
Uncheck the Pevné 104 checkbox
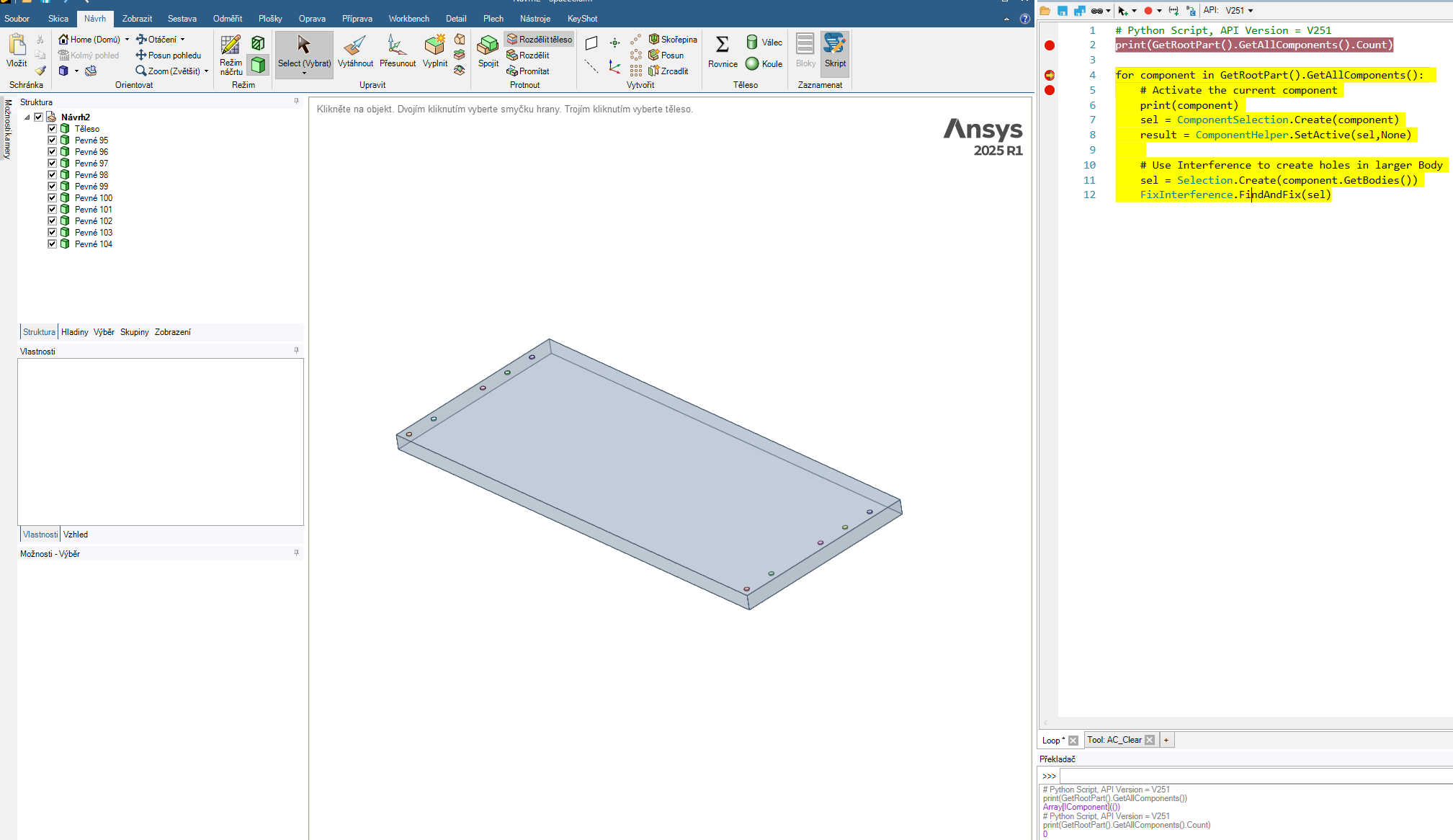click(x=52, y=244)
